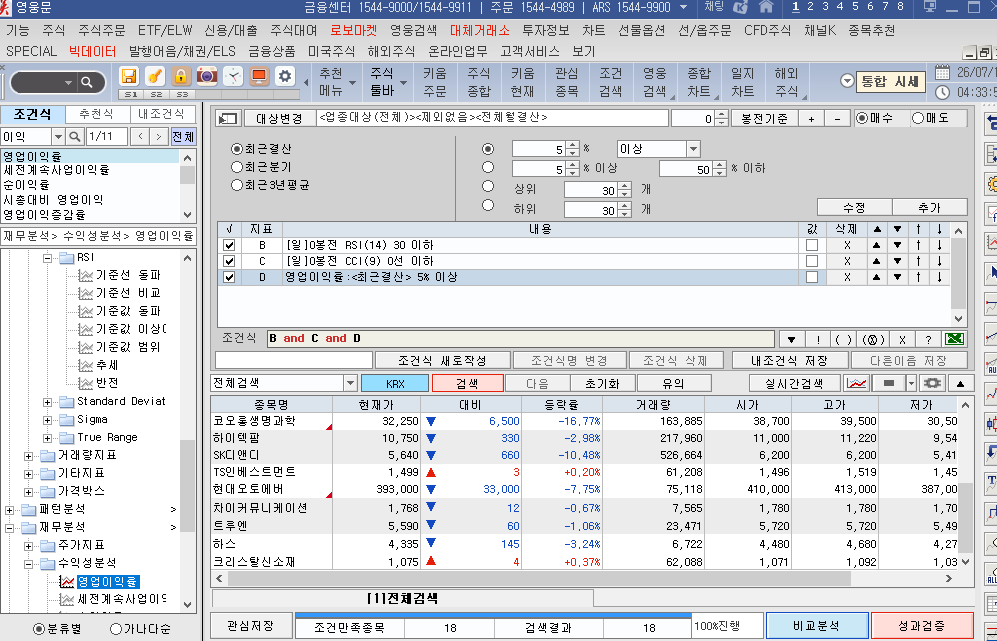Click the 성과검증 button

point(922,626)
